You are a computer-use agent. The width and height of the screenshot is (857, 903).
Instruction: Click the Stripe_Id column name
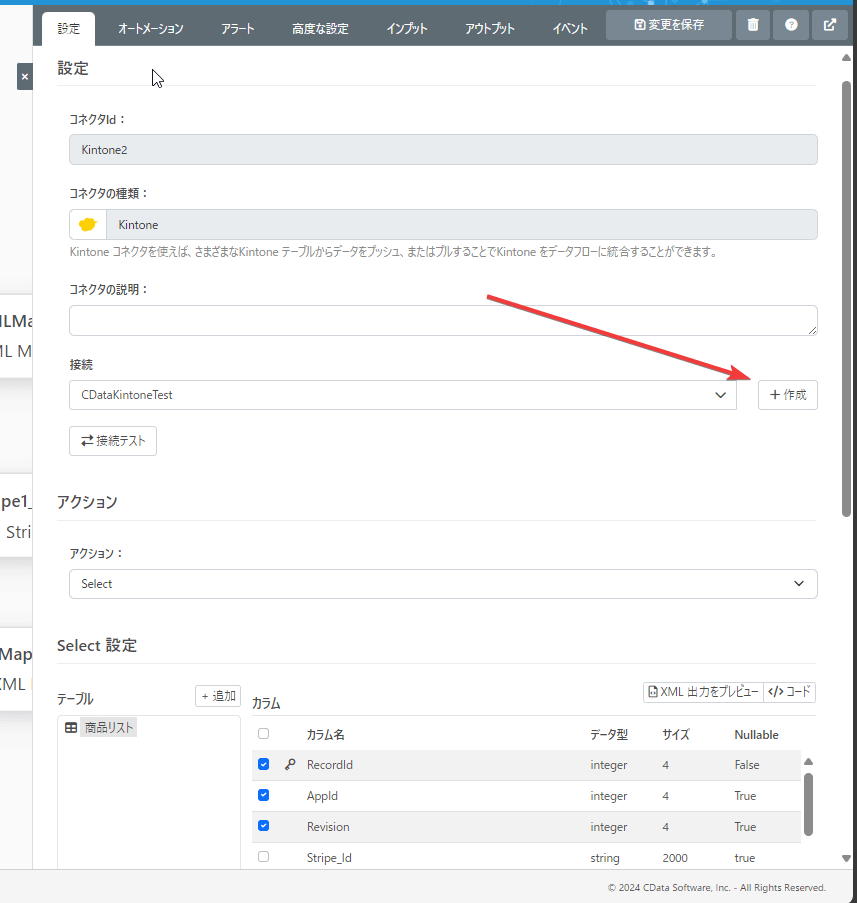click(x=329, y=858)
